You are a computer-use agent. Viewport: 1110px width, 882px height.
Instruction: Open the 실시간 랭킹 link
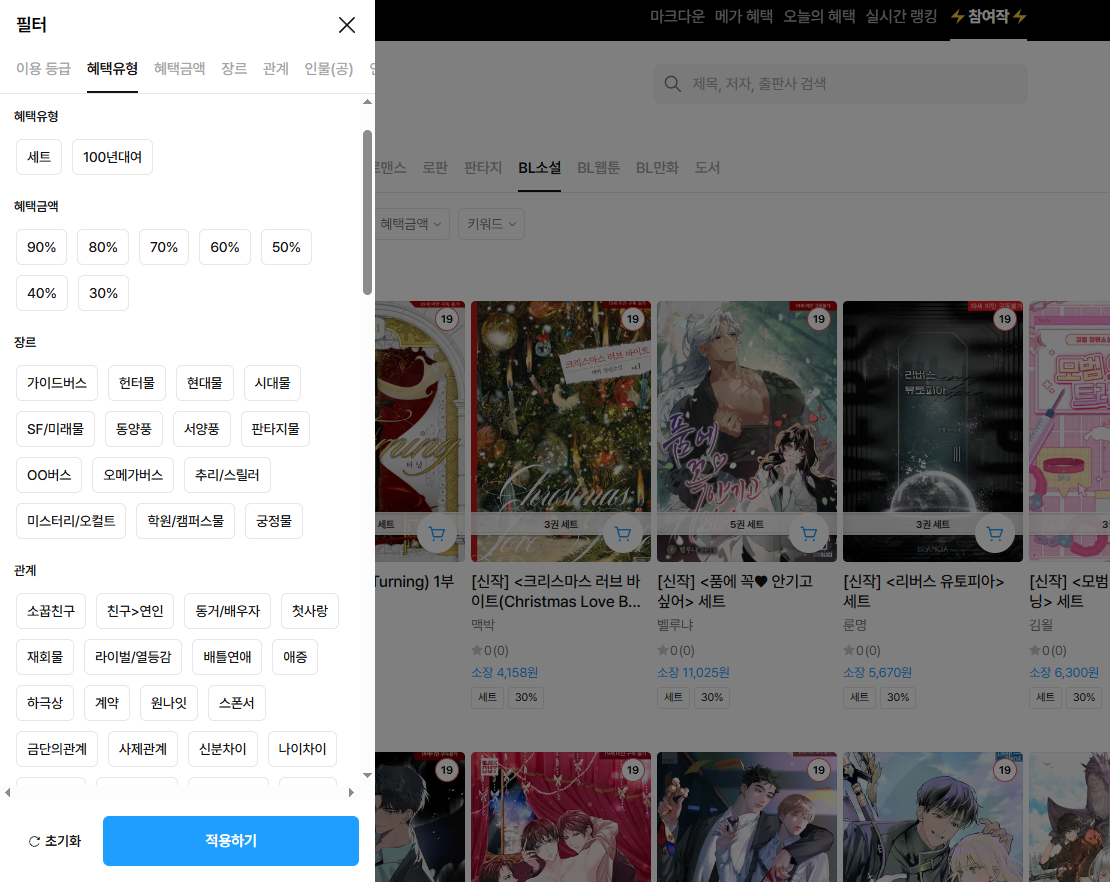click(x=901, y=17)
